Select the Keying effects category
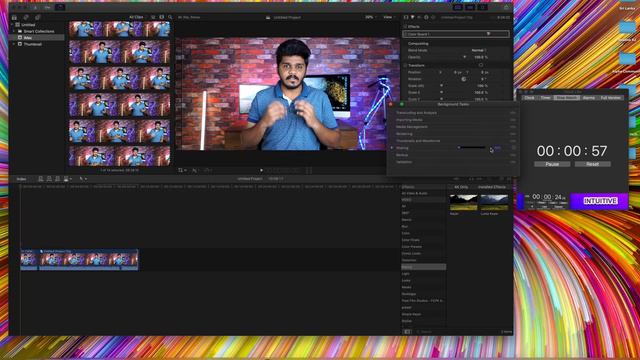The height and width of the screenshot is (360, 640). tap(423, 267)
